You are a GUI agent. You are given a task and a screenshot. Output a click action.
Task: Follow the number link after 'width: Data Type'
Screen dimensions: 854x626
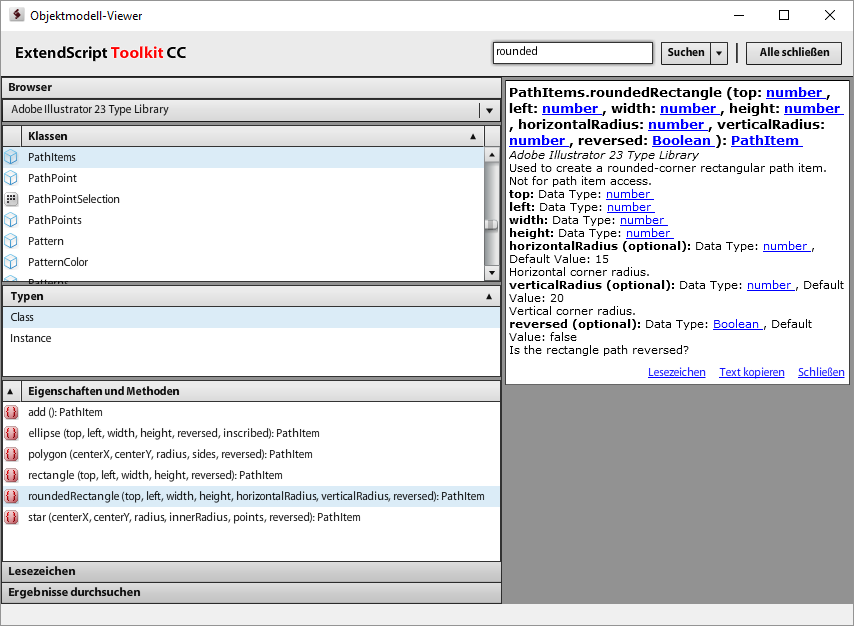643,220
